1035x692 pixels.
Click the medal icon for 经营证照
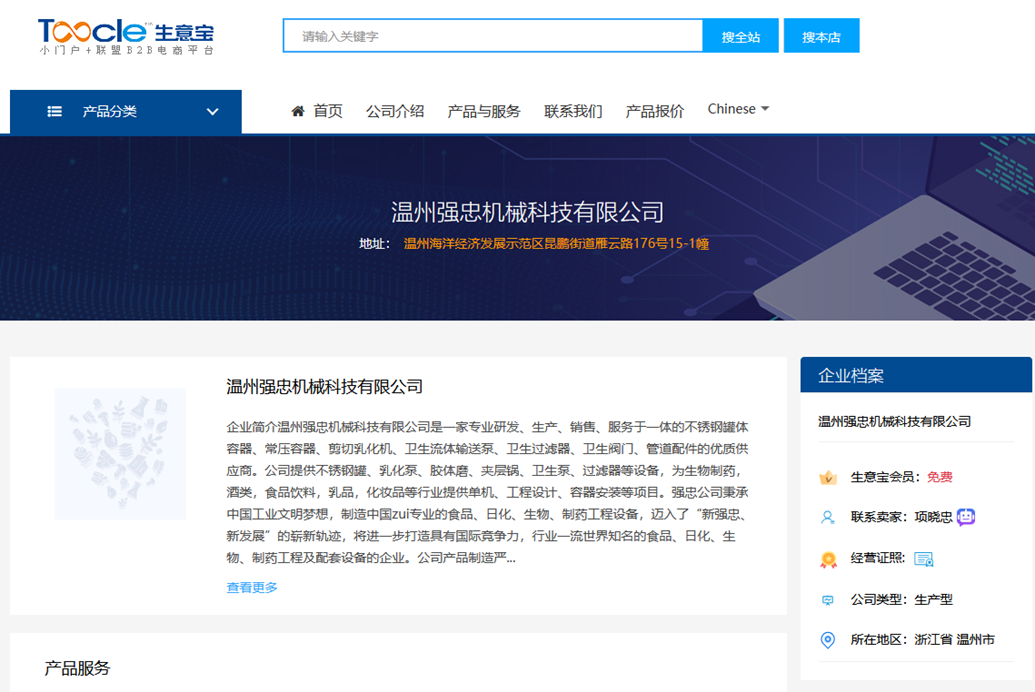pos(828,559)
